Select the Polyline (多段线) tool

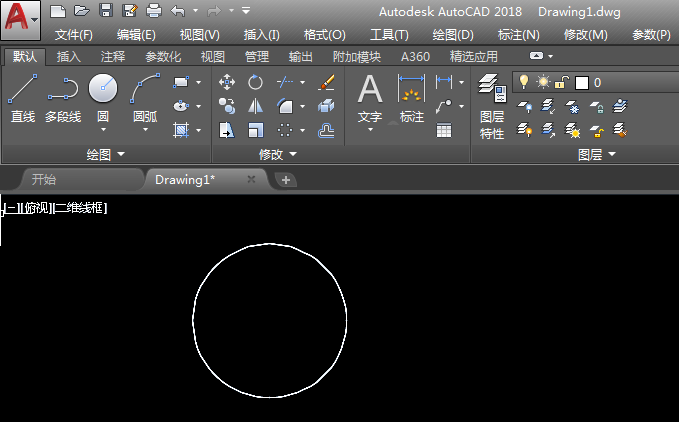coord(63,98)
